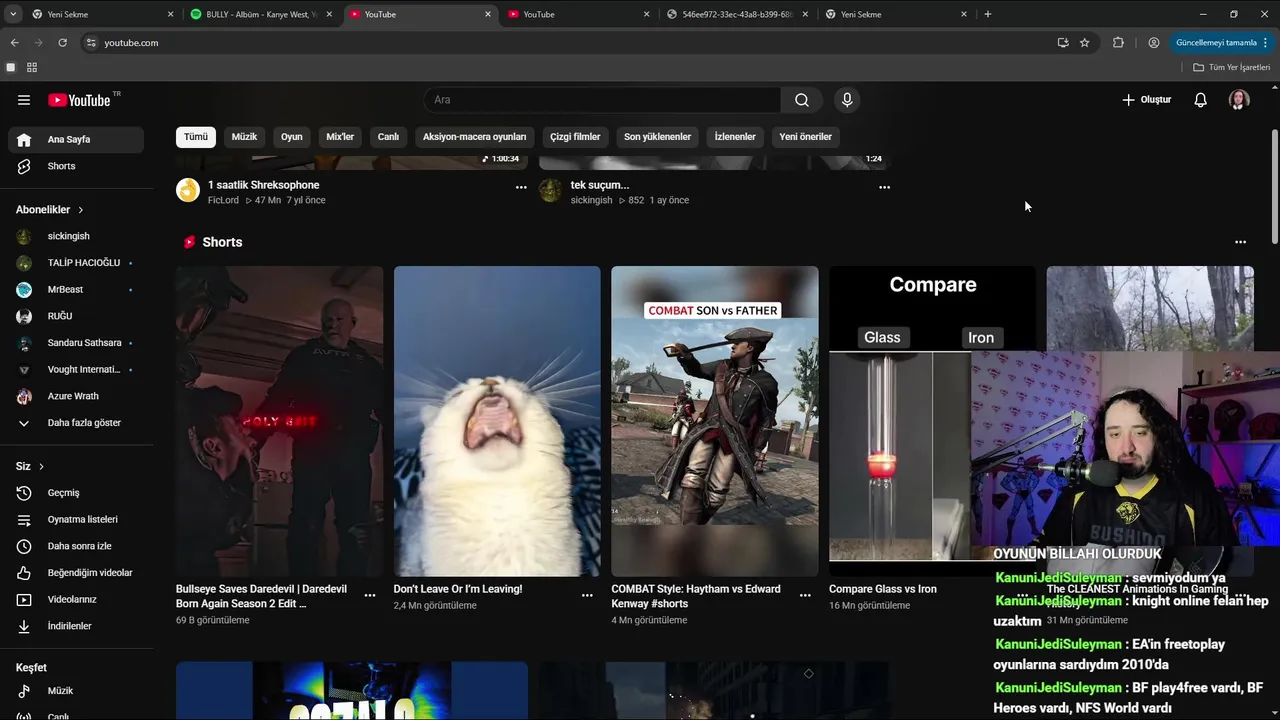The width and height of the screenshot is (1280, 720).
Task: Play the COMBAT SON vs FATHER short
Action: [x=715, y=421]
